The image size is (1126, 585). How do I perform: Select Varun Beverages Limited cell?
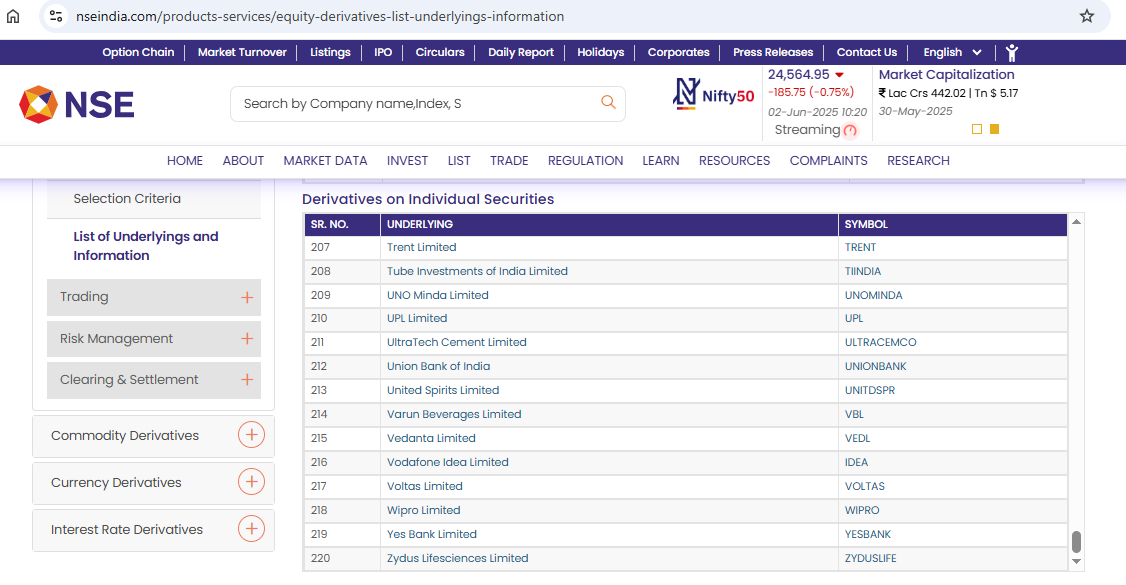coord(609,414)
